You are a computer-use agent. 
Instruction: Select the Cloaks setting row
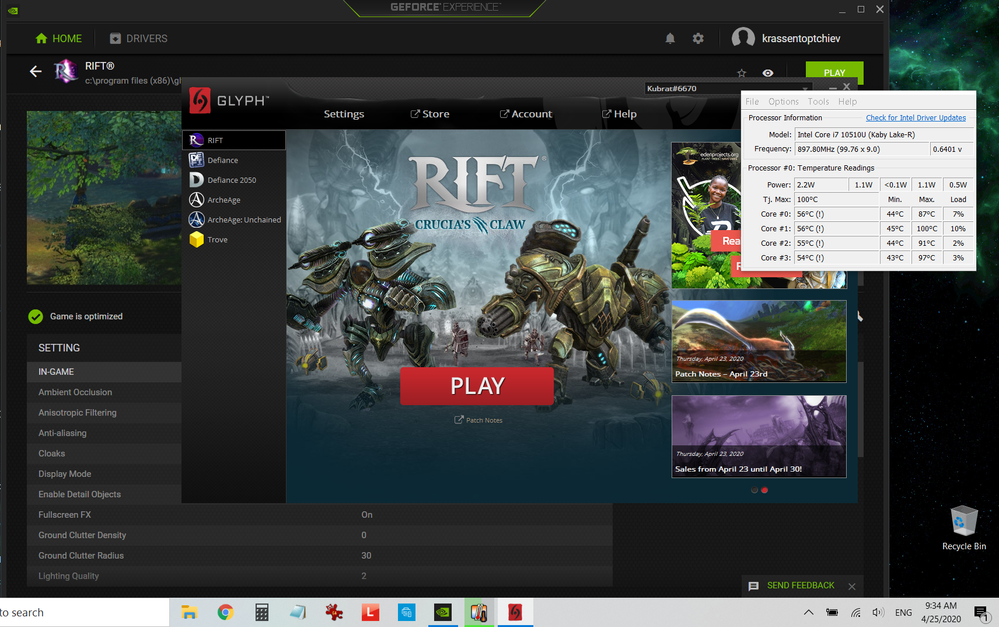[104, 453]
